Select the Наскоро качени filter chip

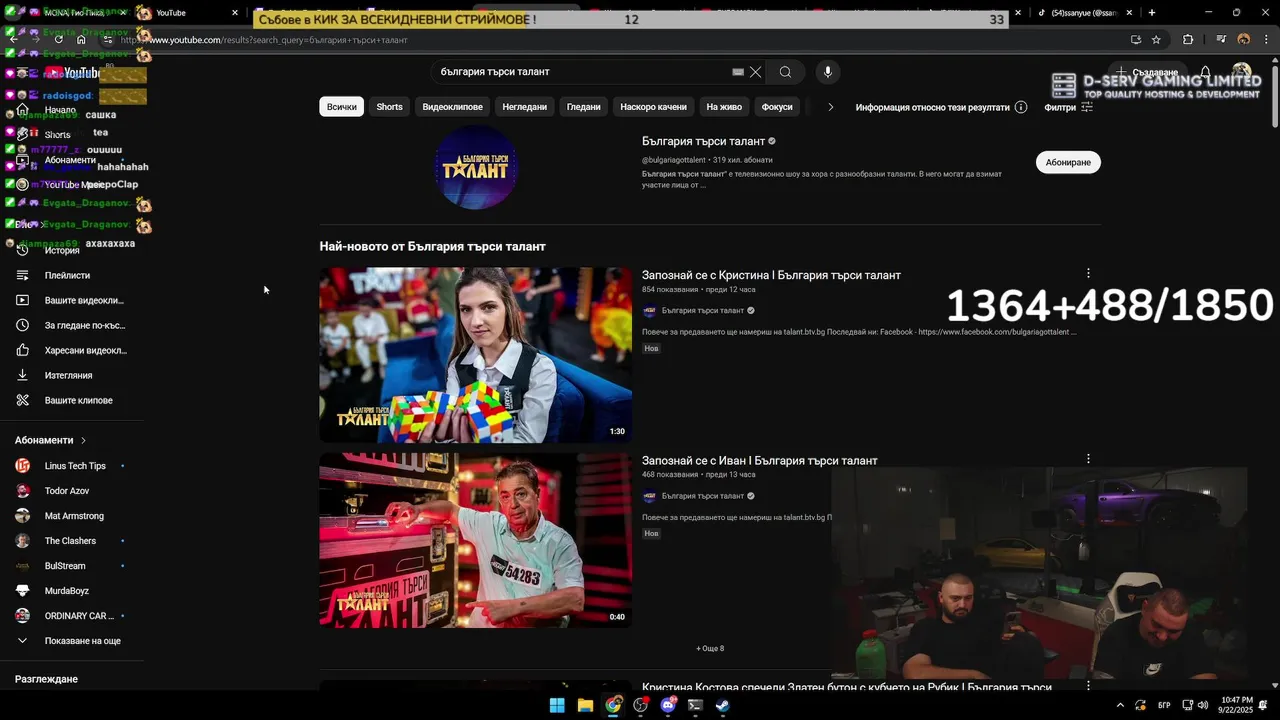(653, 107)
